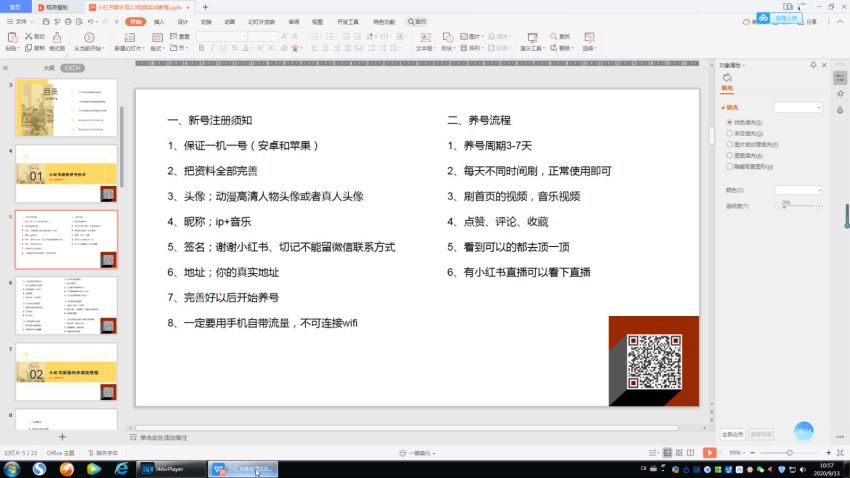Click the Search box in ribbon
Image resolution: width=850 pixels, height=478 pixels.
point(417,22)
